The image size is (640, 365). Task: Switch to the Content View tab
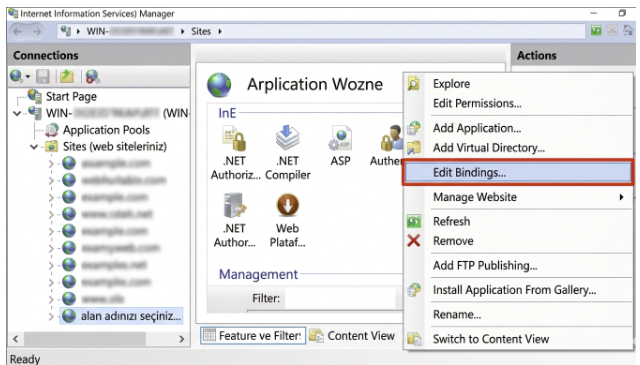click(352, 336)
